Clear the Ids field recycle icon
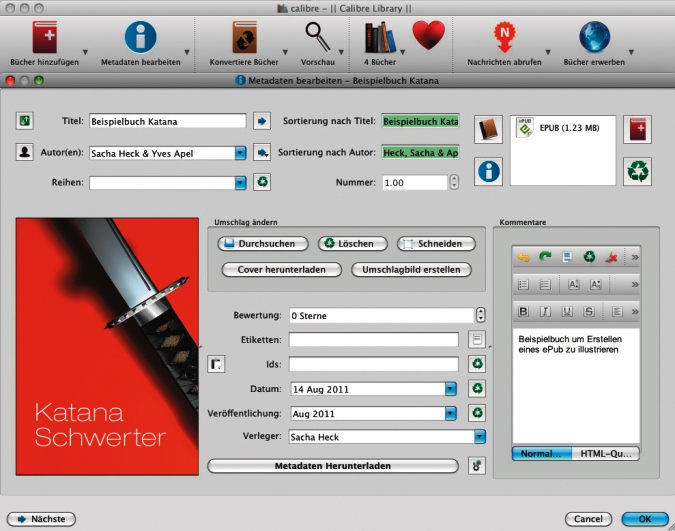 click(477, 364)
